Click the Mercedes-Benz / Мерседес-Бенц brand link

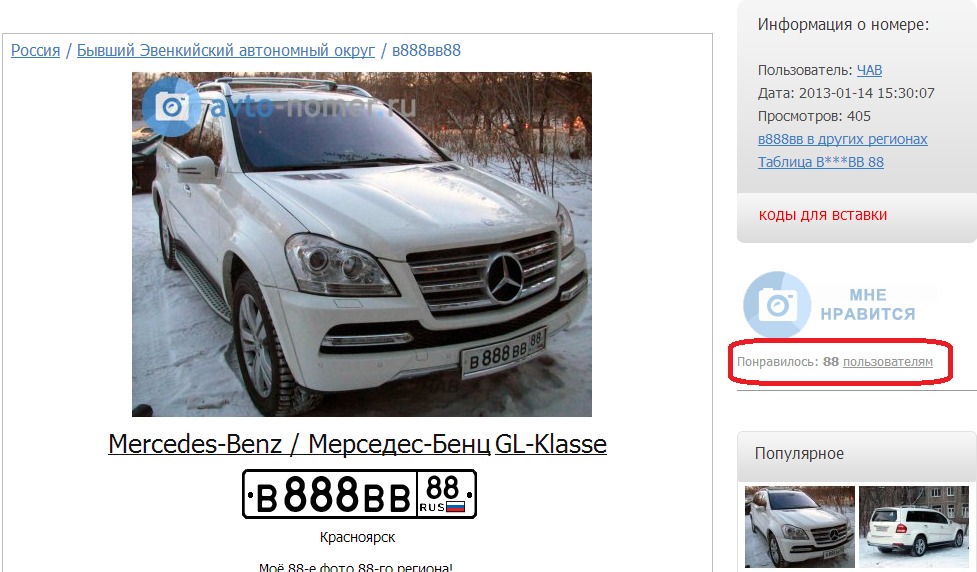click(299, 444)
